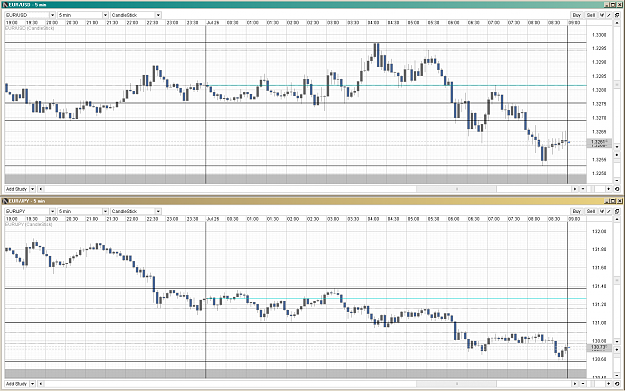Expand the Add Study arrow in EUR/USD window
Viewport: 625px width, 391px height.
tap(33, 189)
